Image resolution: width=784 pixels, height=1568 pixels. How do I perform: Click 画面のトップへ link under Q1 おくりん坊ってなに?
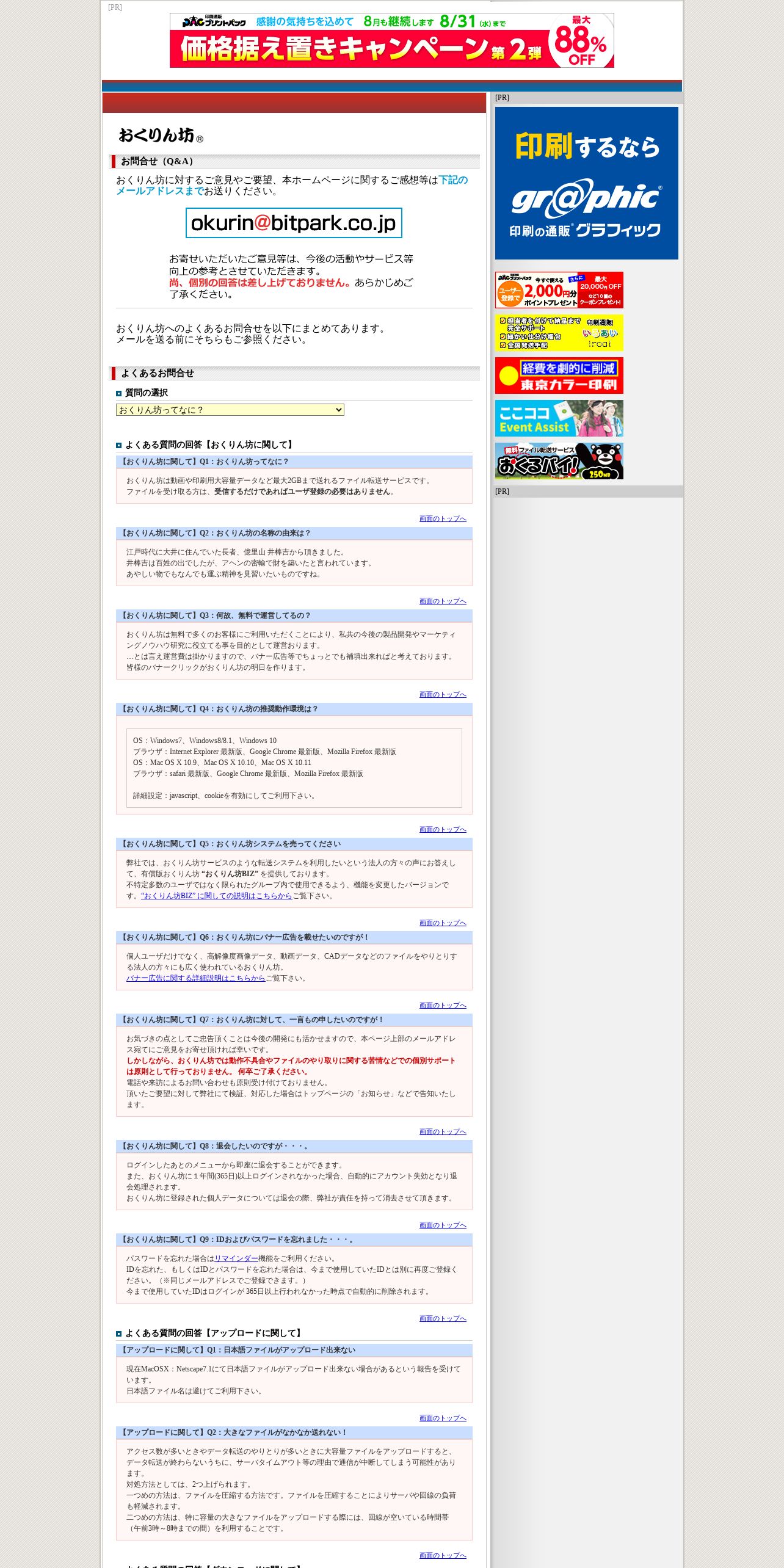[443, 519]
